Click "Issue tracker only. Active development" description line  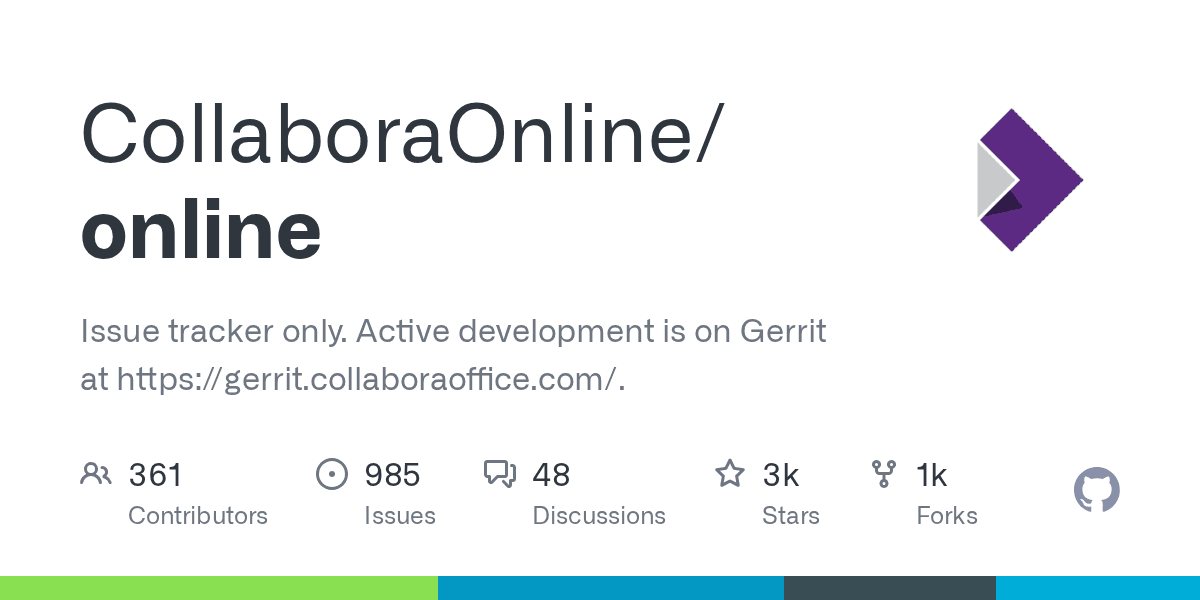(x=453, y=331)
